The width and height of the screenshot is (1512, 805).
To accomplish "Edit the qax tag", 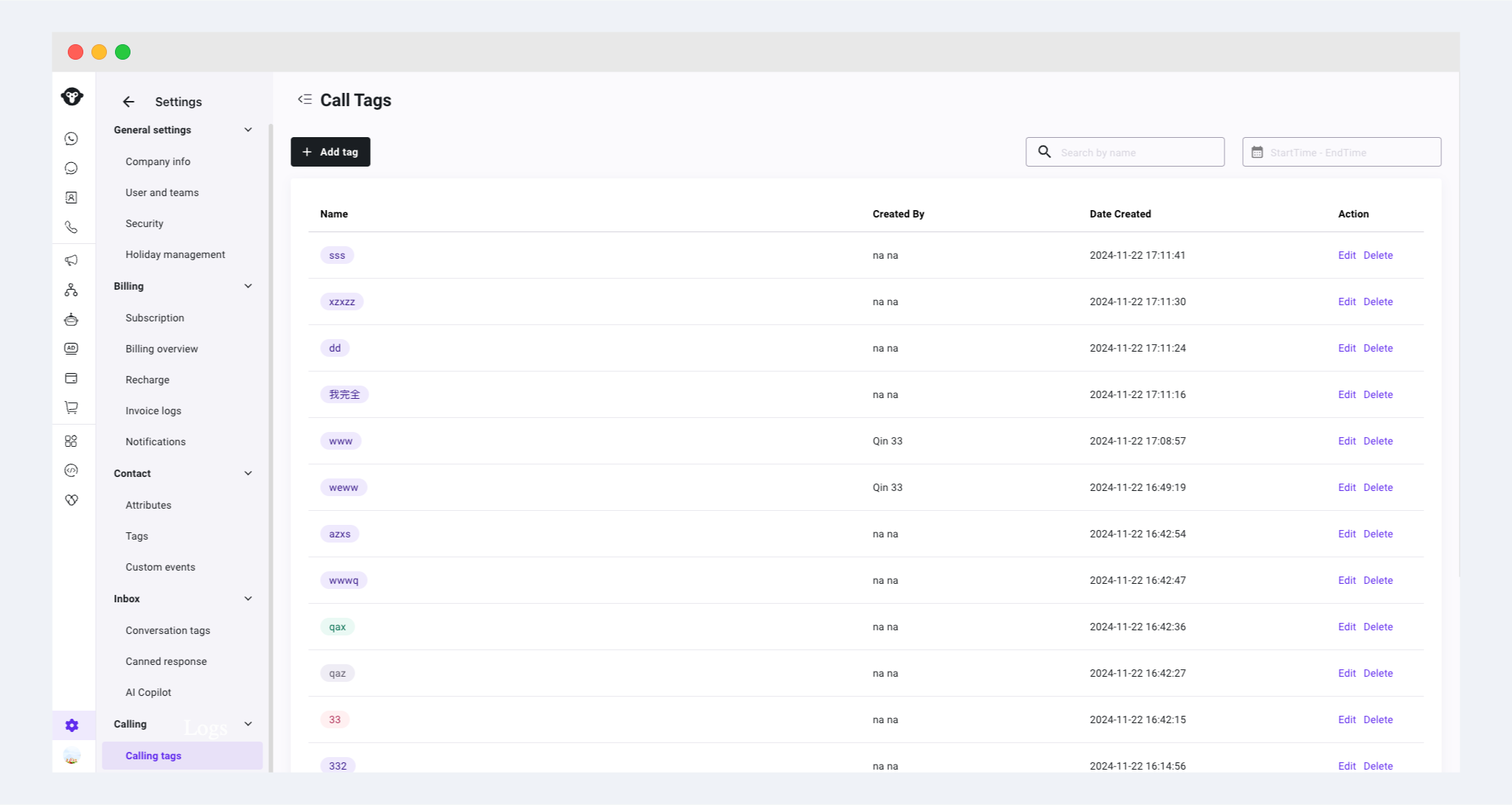I will tap(1346, 627).
